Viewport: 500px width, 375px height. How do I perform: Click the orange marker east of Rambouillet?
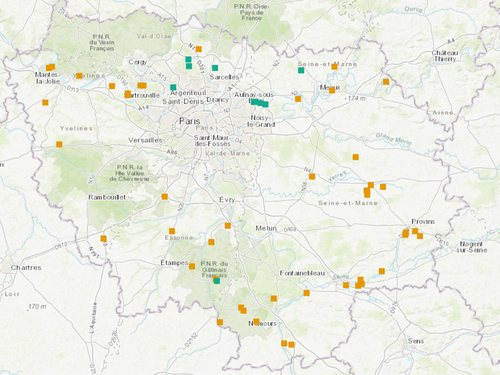tap(165, 197)
